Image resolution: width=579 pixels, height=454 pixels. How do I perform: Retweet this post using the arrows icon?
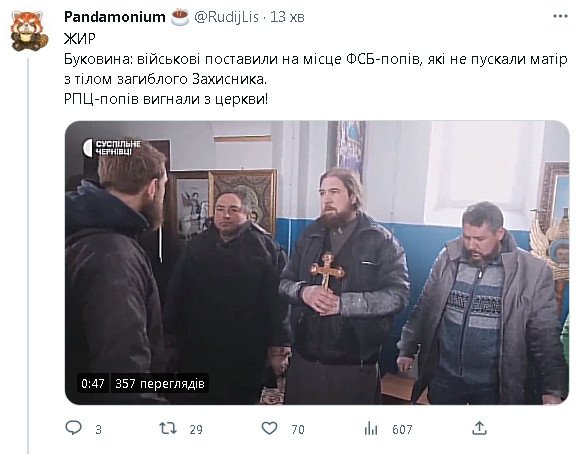(x=168, y=428)
